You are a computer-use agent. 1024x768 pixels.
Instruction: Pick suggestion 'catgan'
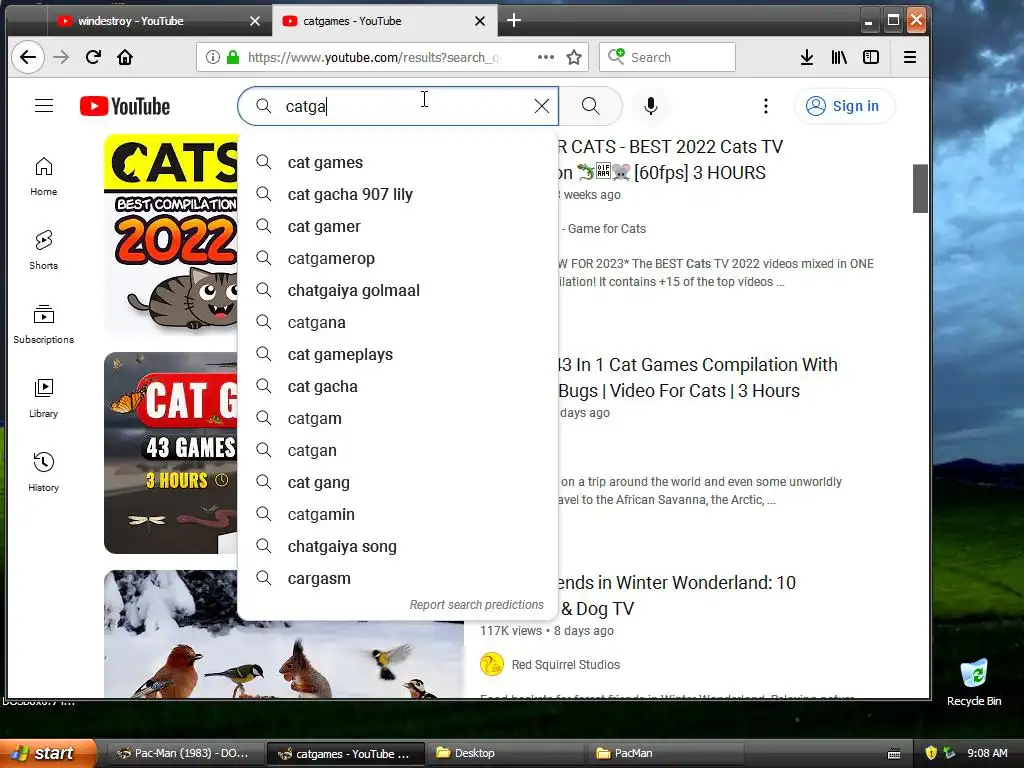(x=398, y=451)
